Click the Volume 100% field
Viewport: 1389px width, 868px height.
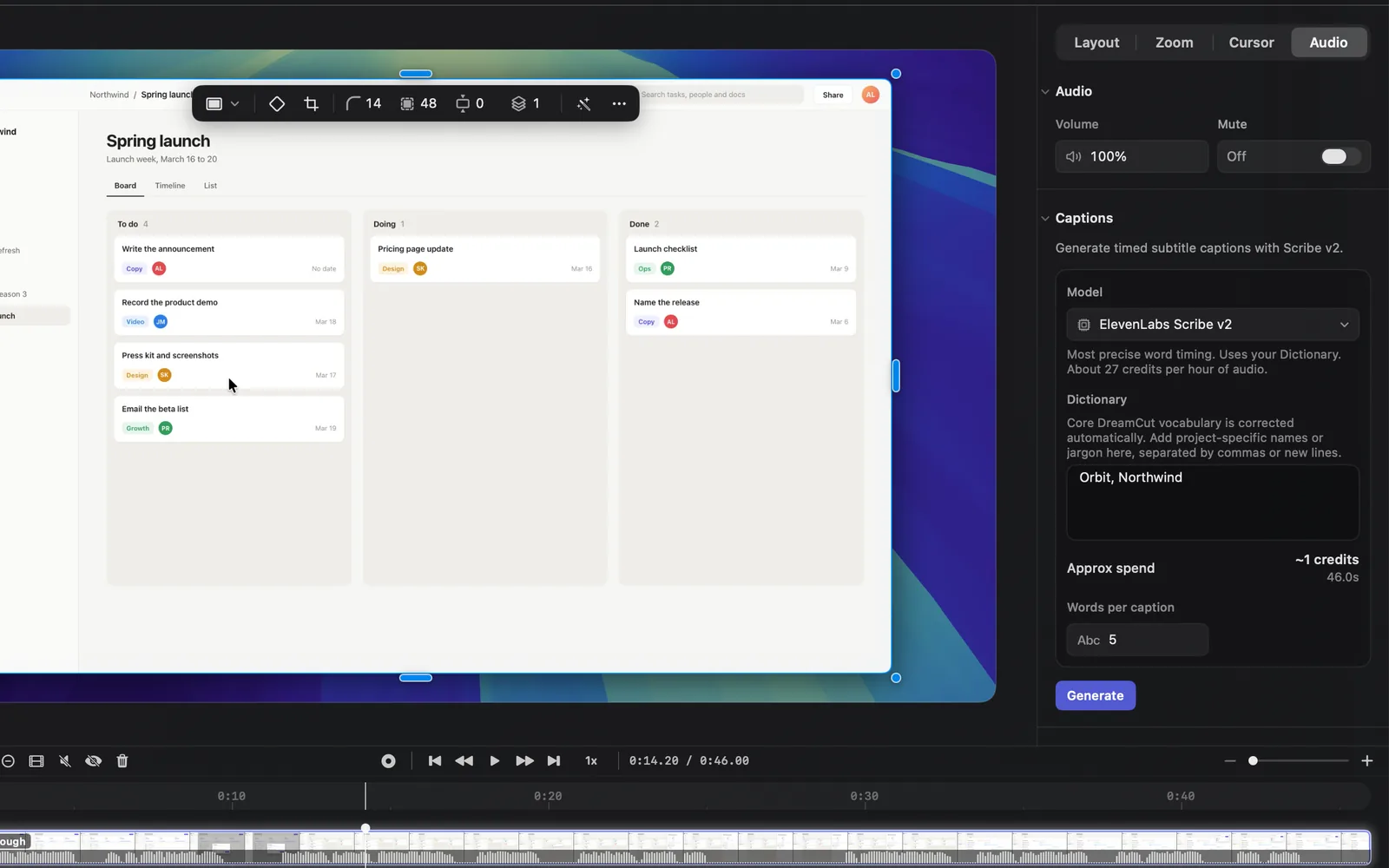coord(1131,156)
